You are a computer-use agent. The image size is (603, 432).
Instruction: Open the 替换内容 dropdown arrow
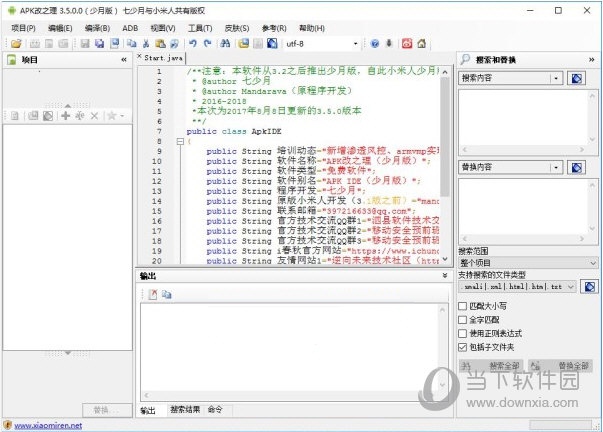point(556,168)
